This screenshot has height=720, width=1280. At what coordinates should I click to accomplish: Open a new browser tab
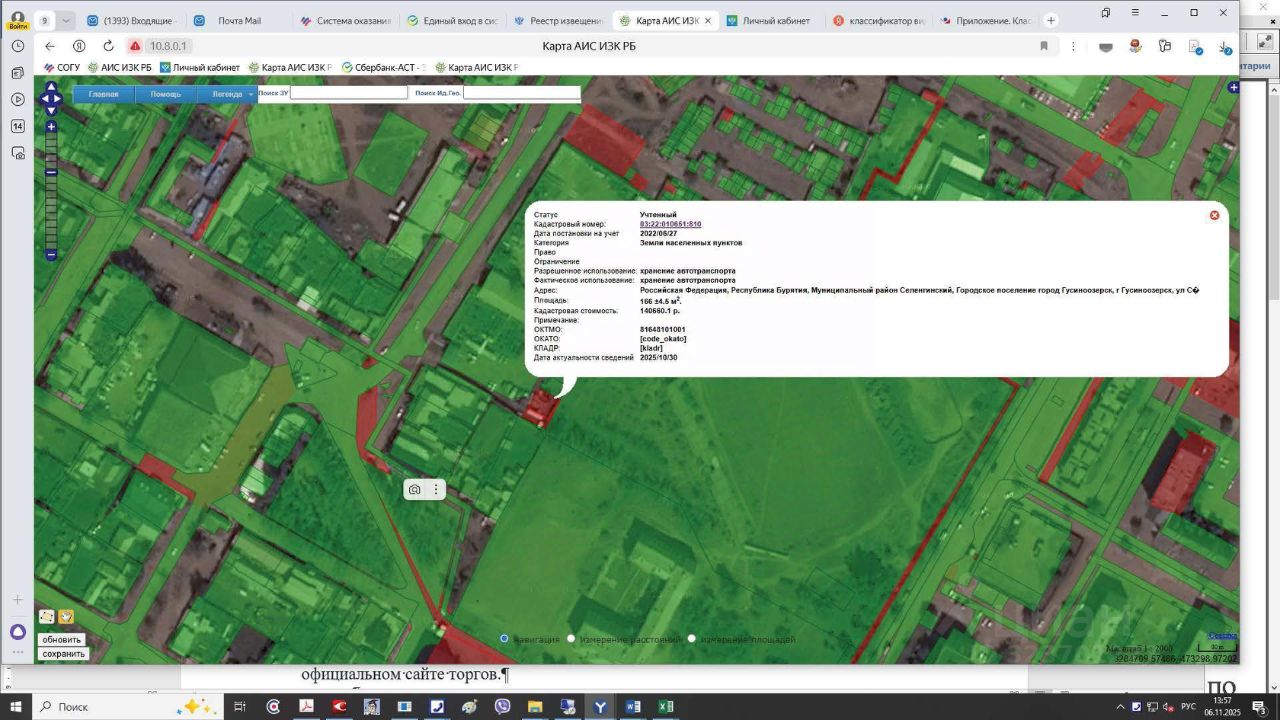point(1051,20)
